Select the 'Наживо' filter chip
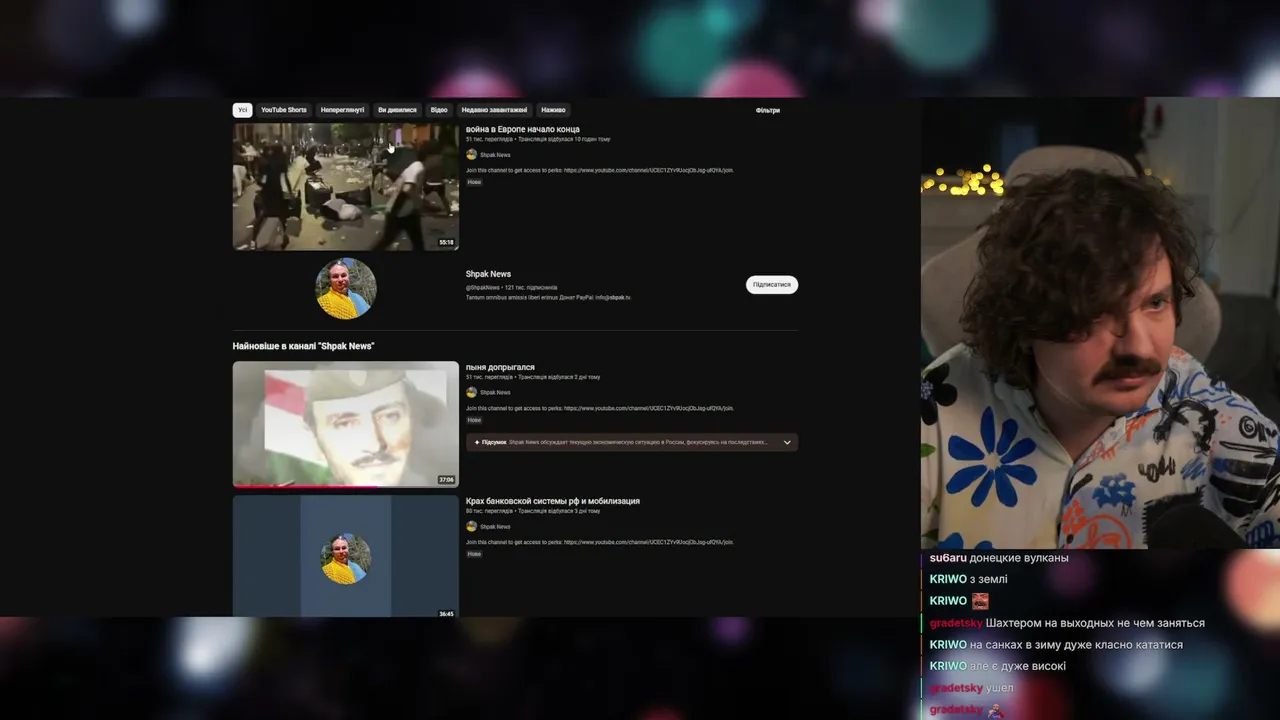The height and width of the screenshot is (720, 1280). 553,110
